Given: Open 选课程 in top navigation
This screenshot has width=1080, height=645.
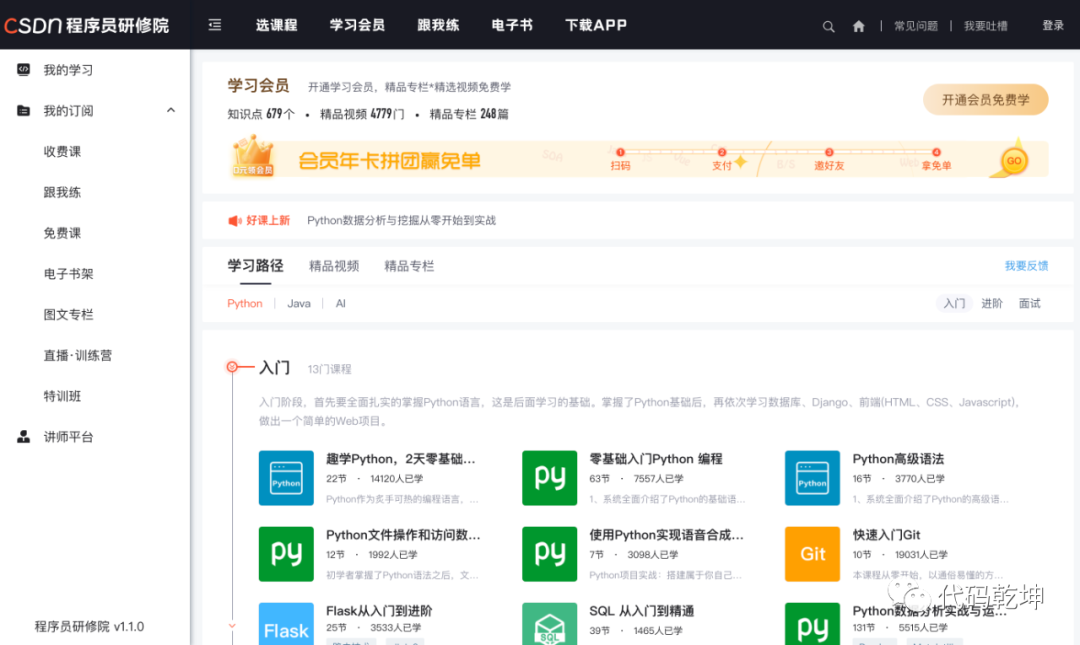Looking at the screenshot, I should 276,25.
